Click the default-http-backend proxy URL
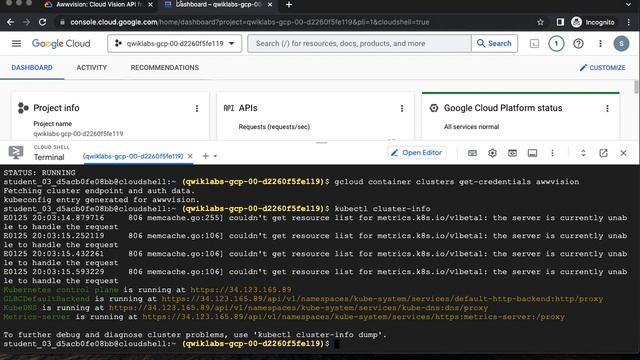 coord(382,299)
